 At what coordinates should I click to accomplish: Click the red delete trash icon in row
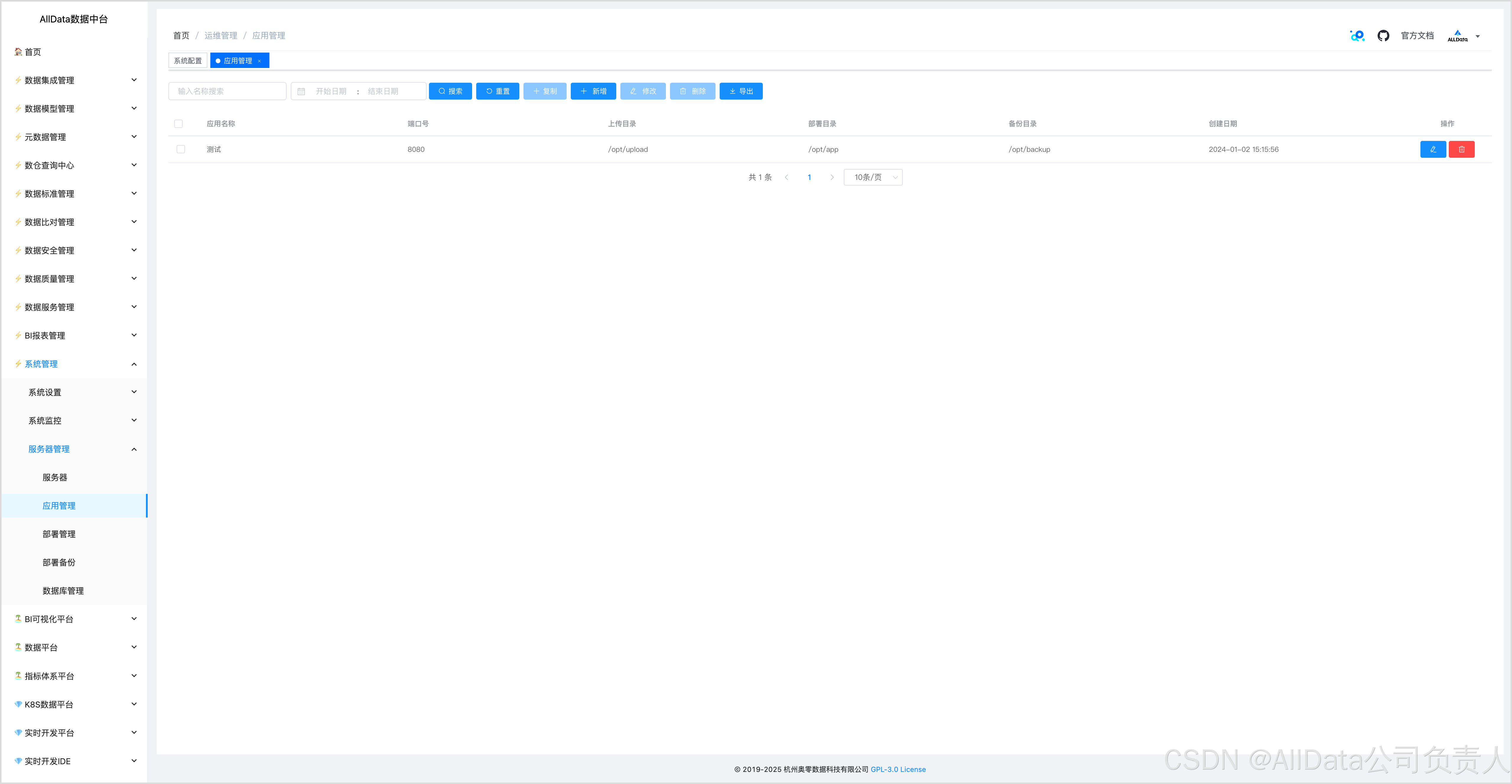click(x=1461, y=150)
